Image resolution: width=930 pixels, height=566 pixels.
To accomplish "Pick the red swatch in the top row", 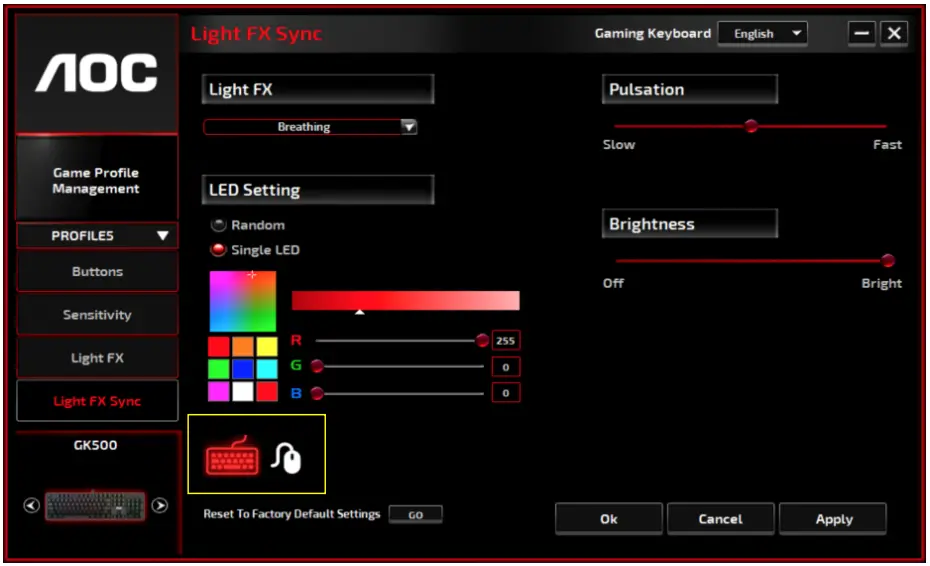I will pos(219,346).
